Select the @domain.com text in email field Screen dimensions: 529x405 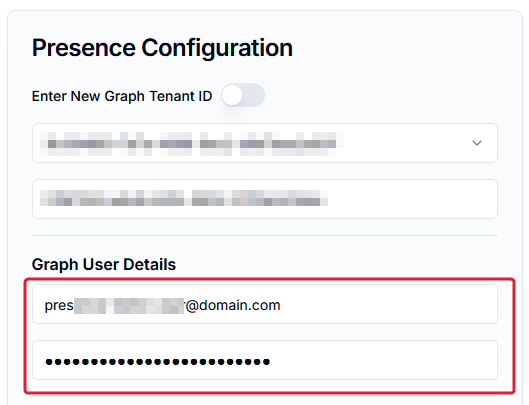coord(233,305)
